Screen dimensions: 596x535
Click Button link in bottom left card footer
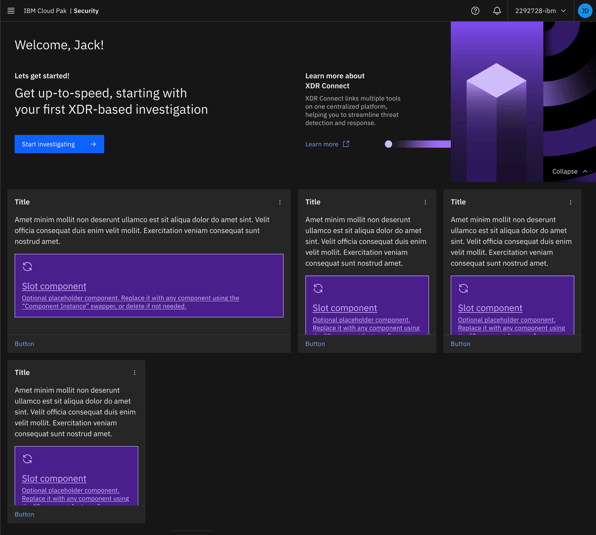(24, 514)
